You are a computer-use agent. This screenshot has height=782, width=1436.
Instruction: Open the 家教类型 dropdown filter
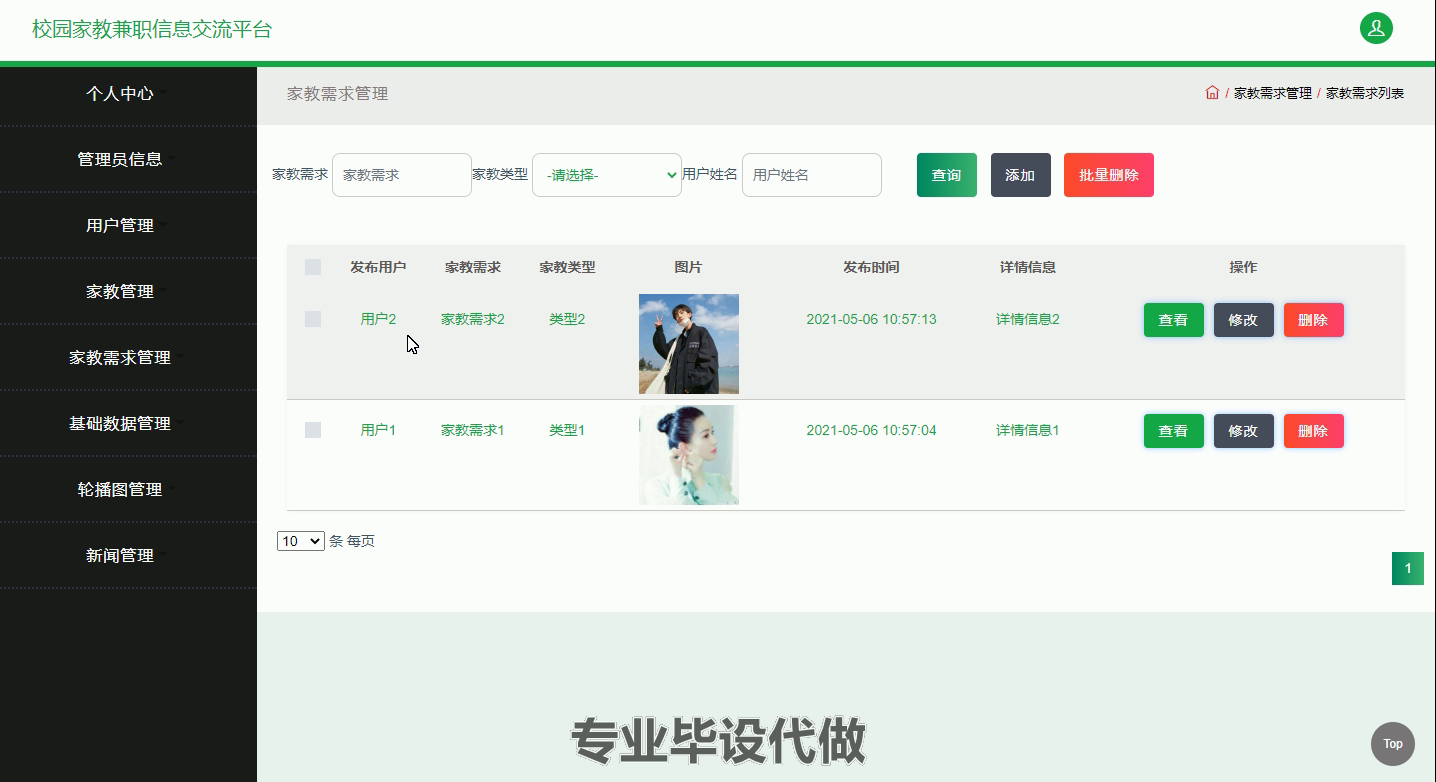[x=607, y=175]
